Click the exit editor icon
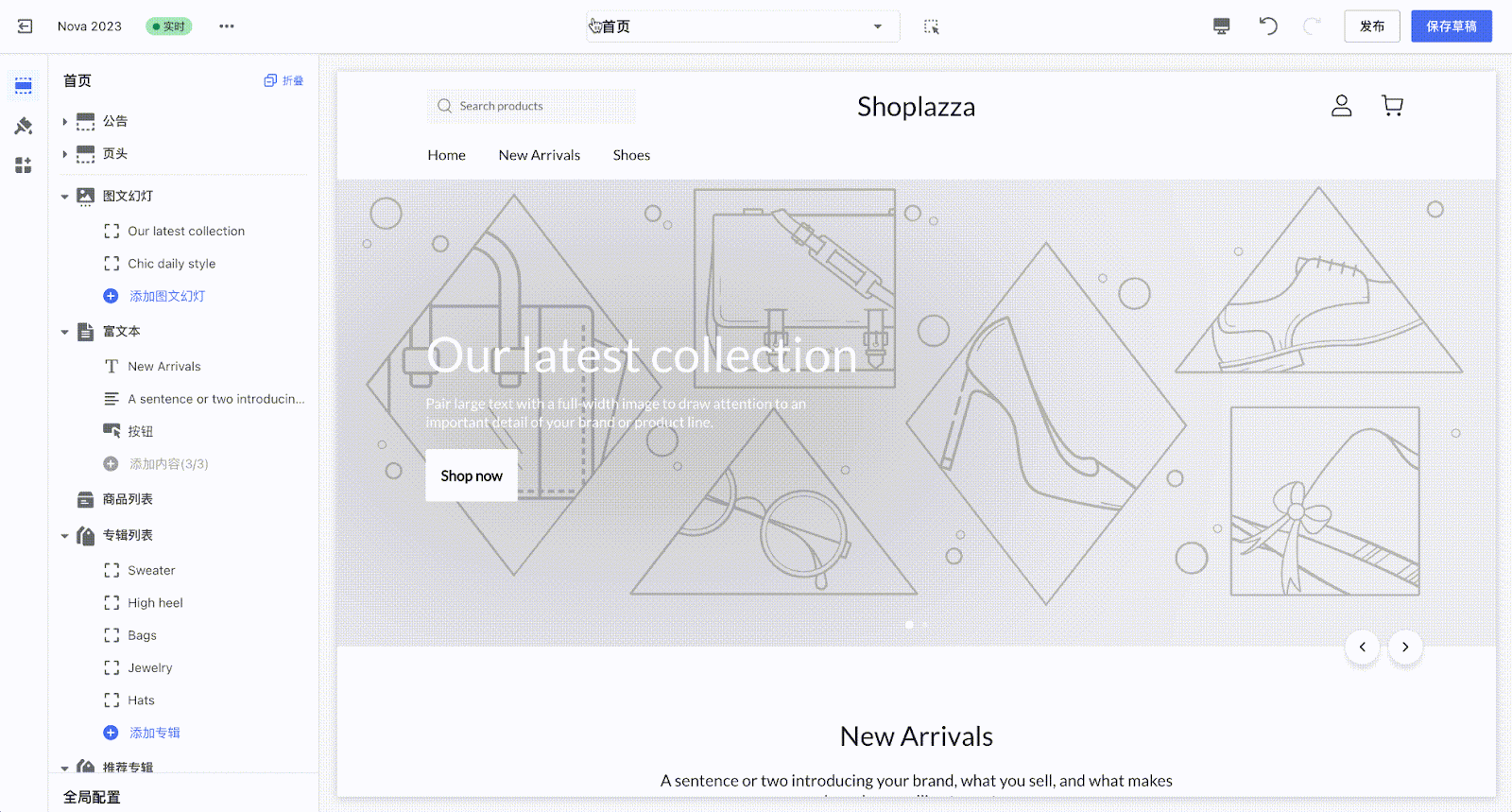 click(x=26, y=26)
